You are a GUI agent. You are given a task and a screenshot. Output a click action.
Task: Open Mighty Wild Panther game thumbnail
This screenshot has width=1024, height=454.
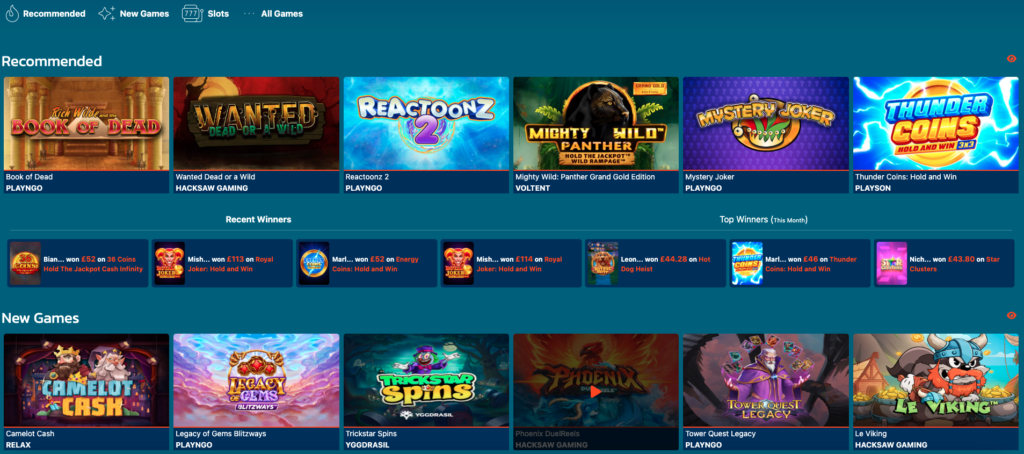[x=596, y=123]
